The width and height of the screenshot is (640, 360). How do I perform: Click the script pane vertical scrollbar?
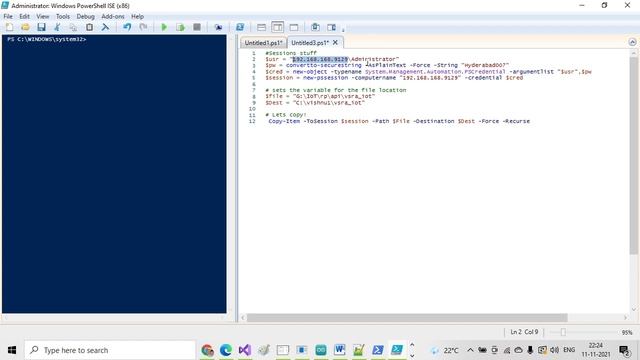tap(633, 155)
